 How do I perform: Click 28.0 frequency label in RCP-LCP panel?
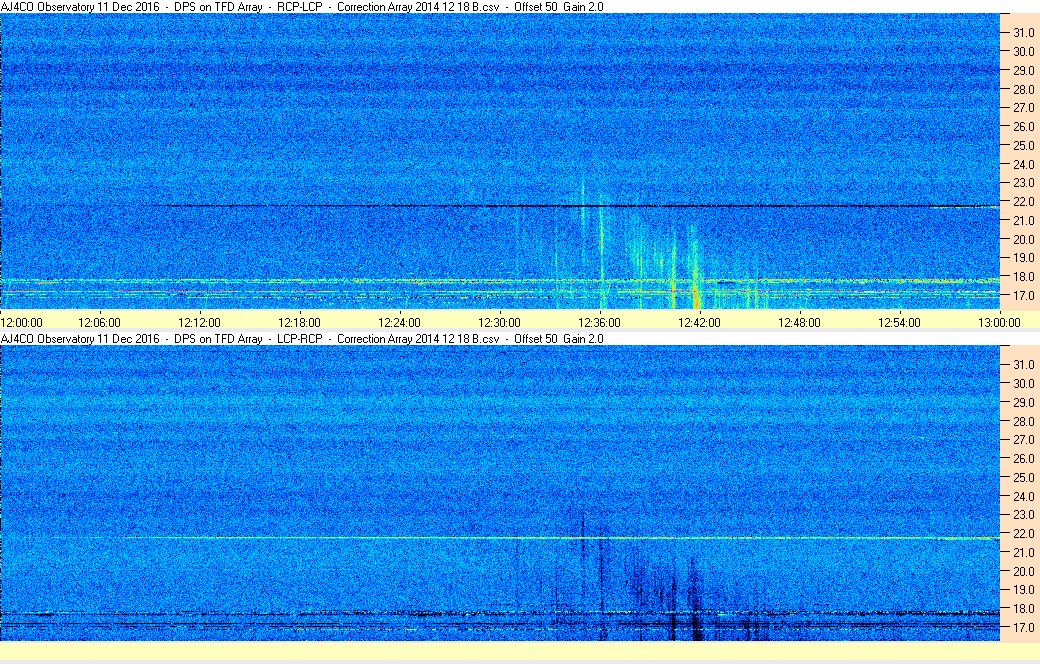(x=1023, y=89)
